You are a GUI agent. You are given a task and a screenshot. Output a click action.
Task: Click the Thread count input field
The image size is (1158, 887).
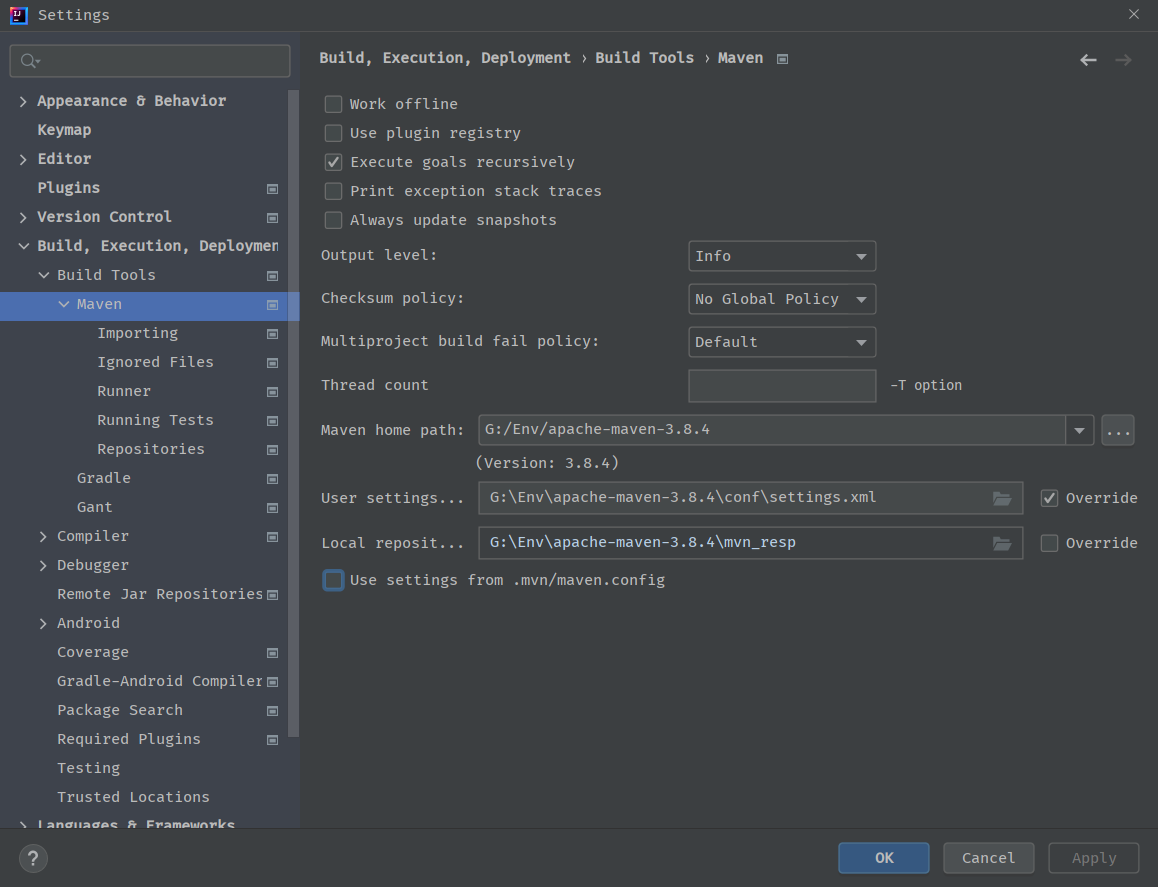tap(782, 385)
